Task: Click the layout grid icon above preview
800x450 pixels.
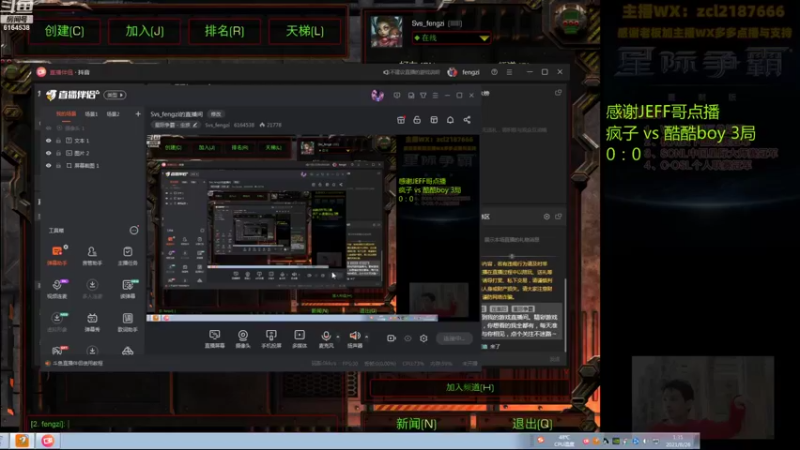Action: click(x=434, y=119)
